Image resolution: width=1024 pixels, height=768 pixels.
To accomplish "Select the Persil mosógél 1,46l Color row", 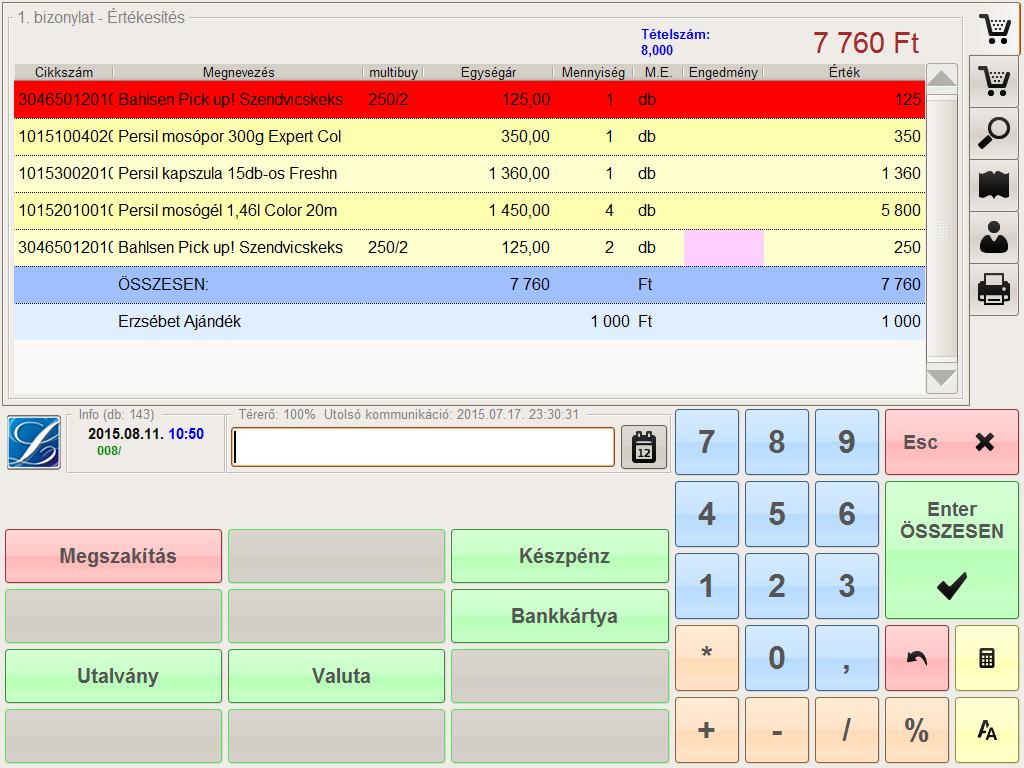I will pyautogui.click(x=470, y=210).
